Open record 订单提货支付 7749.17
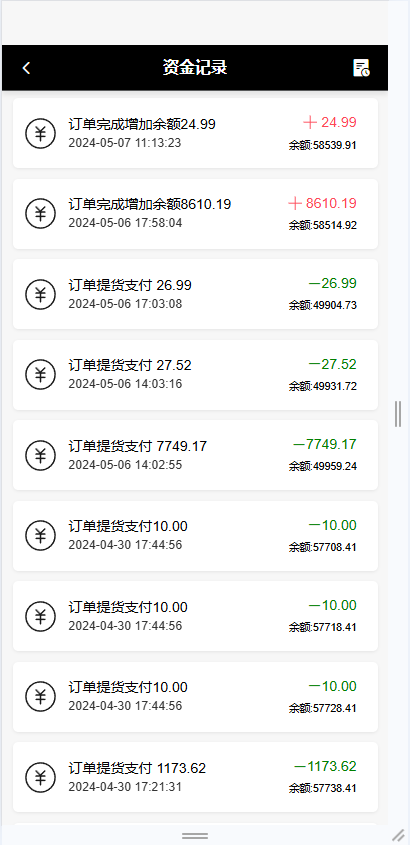410x845 pixels. tap(196, 455)
